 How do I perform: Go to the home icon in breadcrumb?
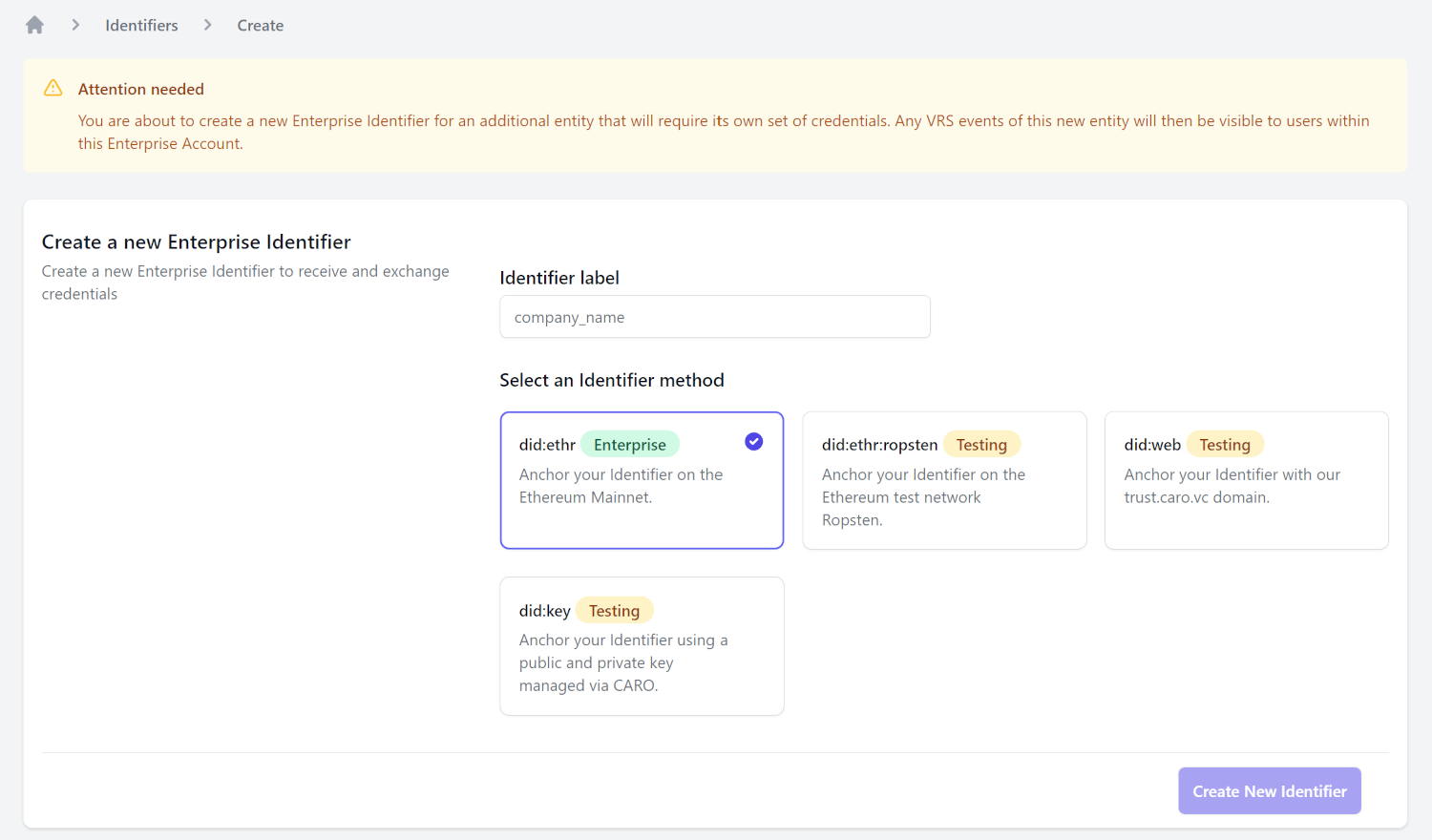[35, 26]
